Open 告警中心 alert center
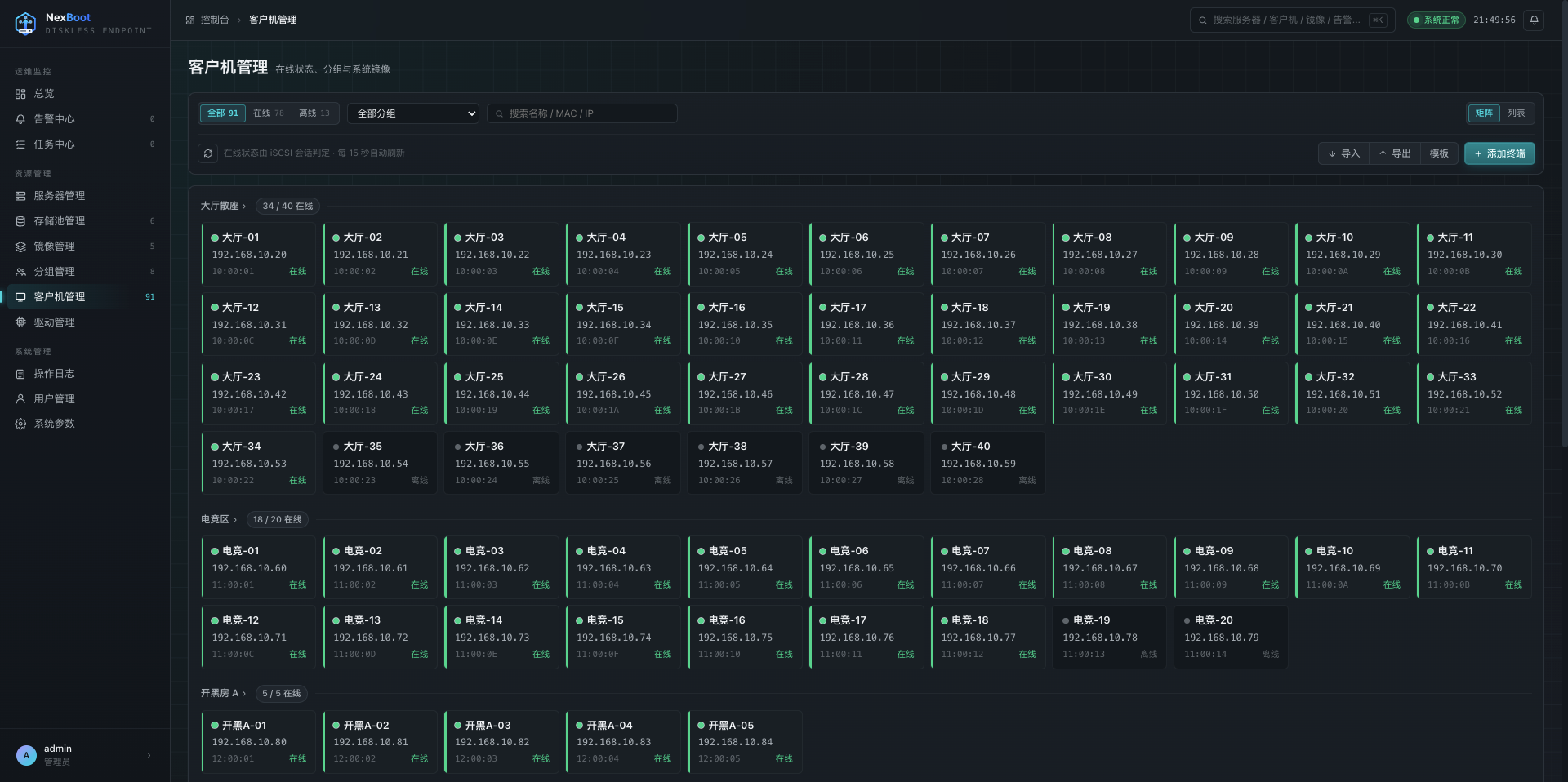1568x782 pixels. coord(85,119)
